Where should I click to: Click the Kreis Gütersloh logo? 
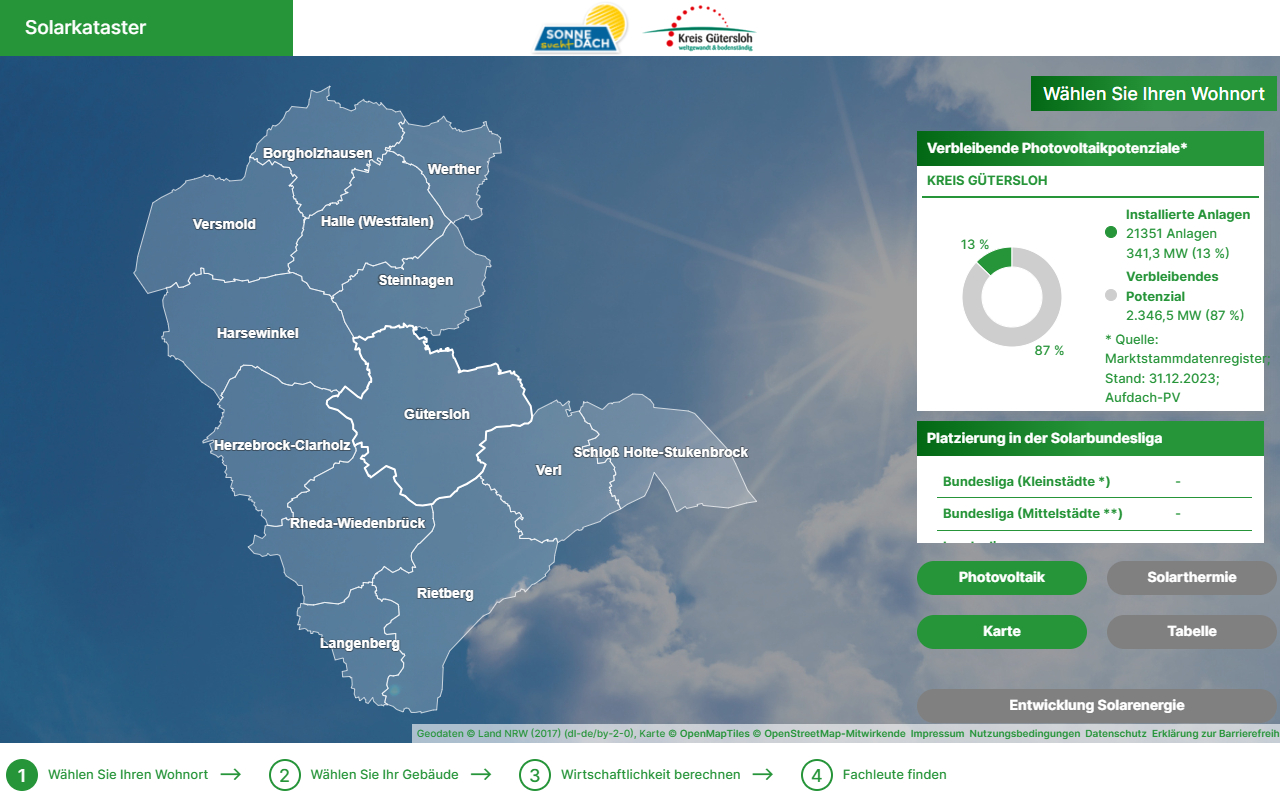(699, 28)
